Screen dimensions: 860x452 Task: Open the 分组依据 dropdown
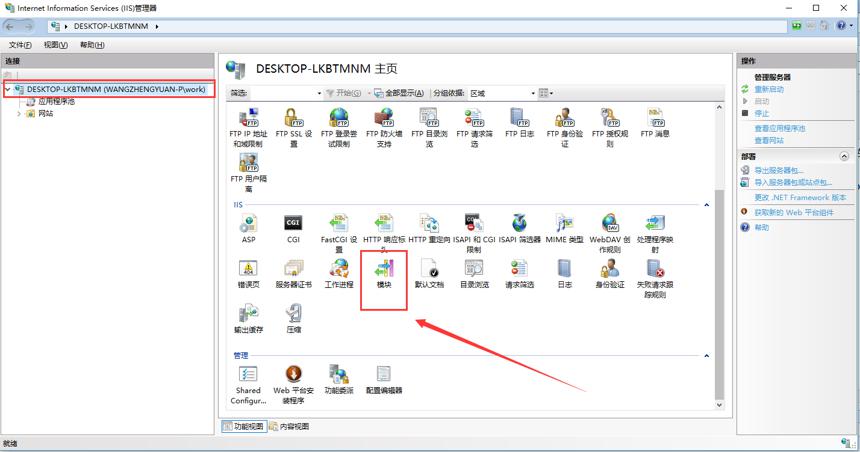(x=502, y=93)
